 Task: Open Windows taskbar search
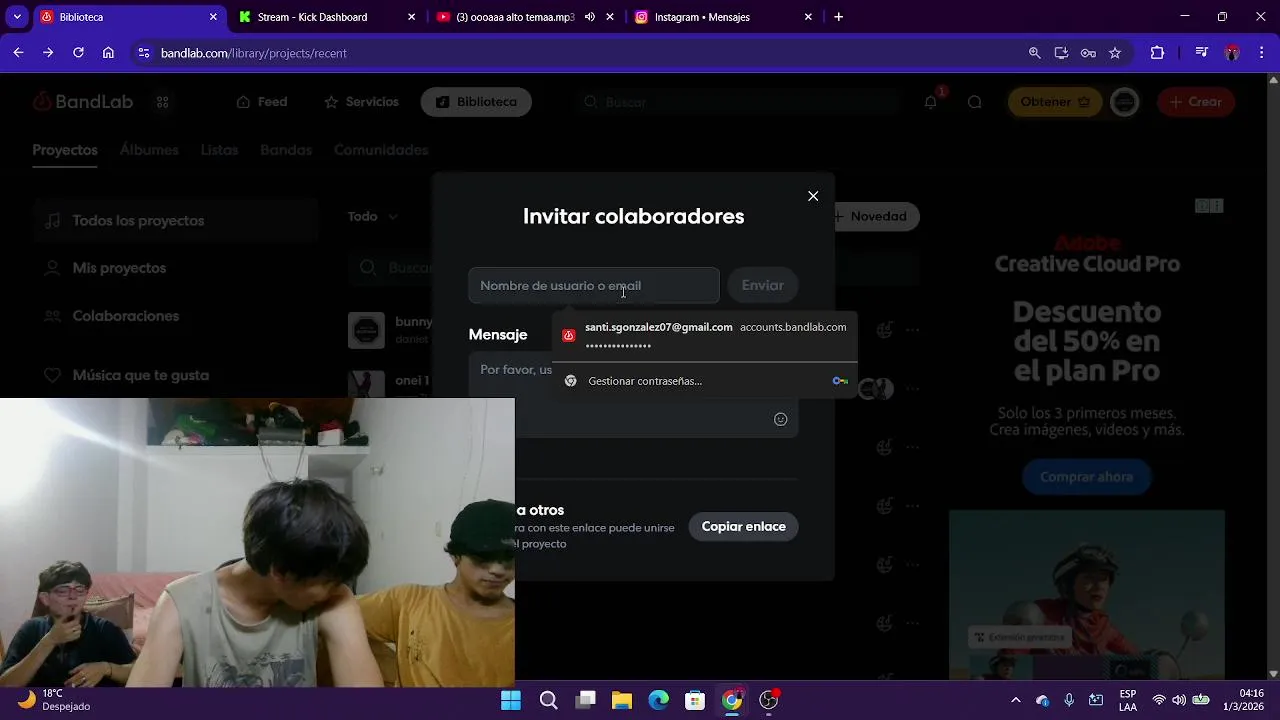[x=548, y=700]
